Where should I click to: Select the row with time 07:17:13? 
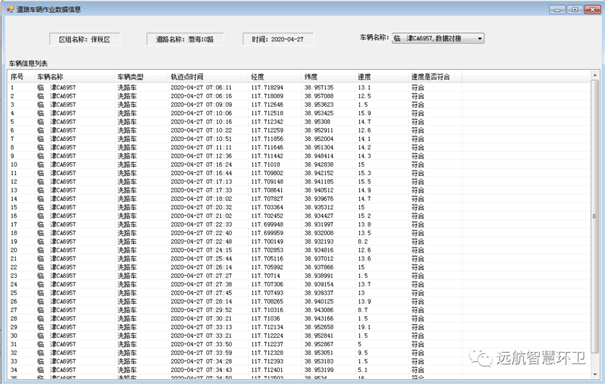pyautogui.click(x=299, y=182)
